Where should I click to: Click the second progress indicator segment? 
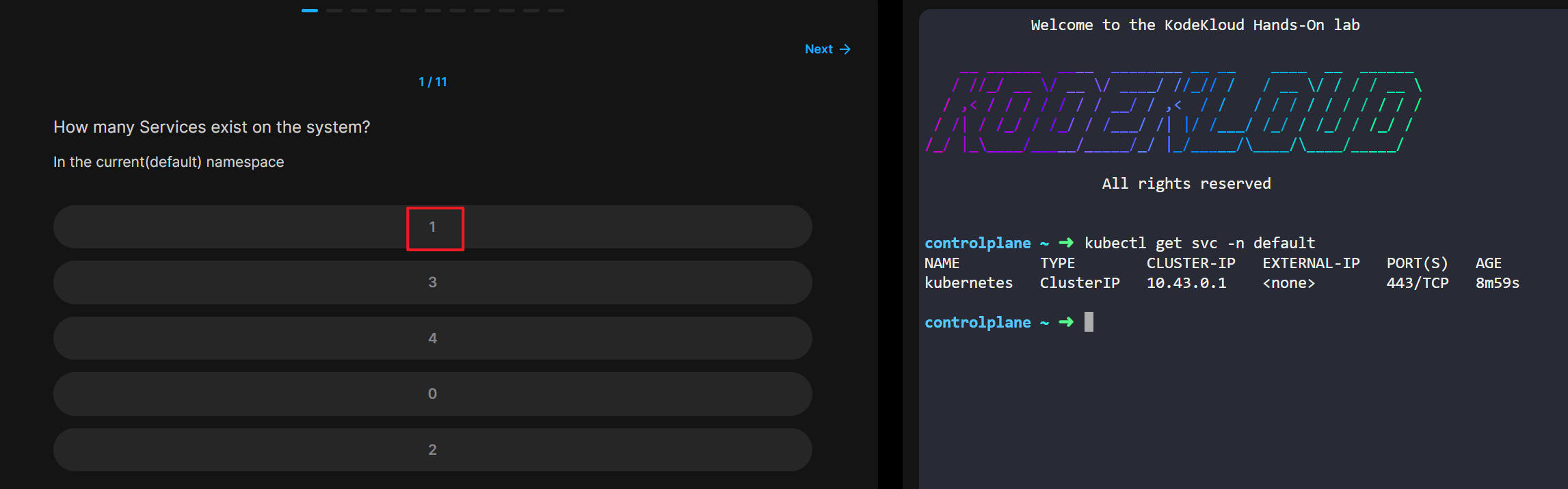click(x=334, y=10)
